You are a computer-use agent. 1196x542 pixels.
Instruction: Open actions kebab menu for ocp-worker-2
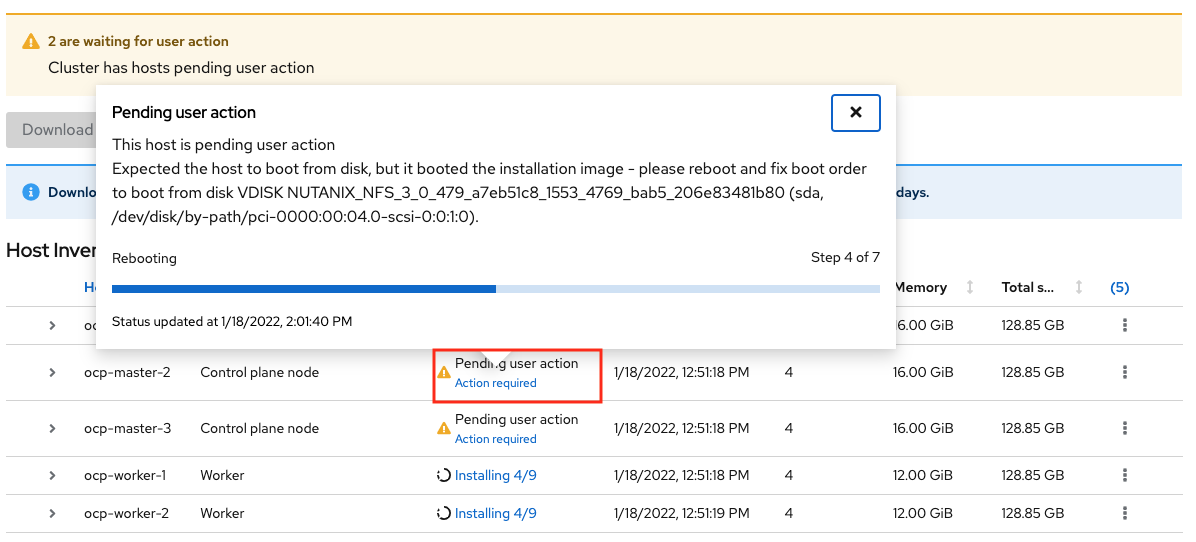pos(1125,513)
